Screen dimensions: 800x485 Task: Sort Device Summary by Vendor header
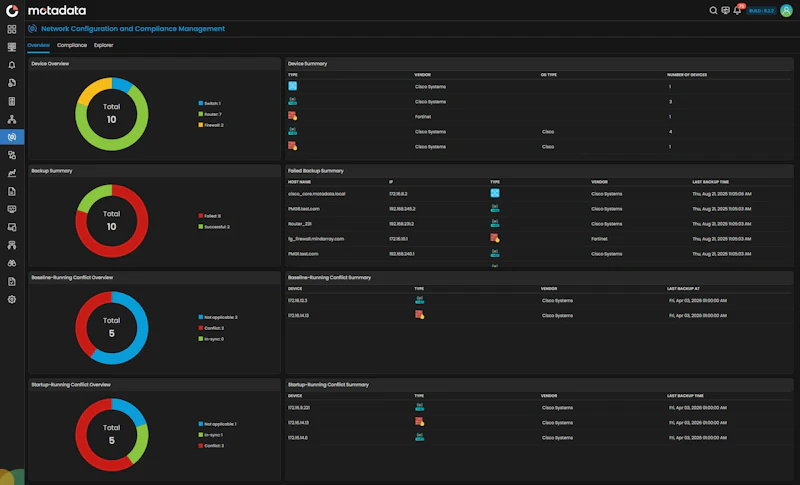tap(422, 74)
